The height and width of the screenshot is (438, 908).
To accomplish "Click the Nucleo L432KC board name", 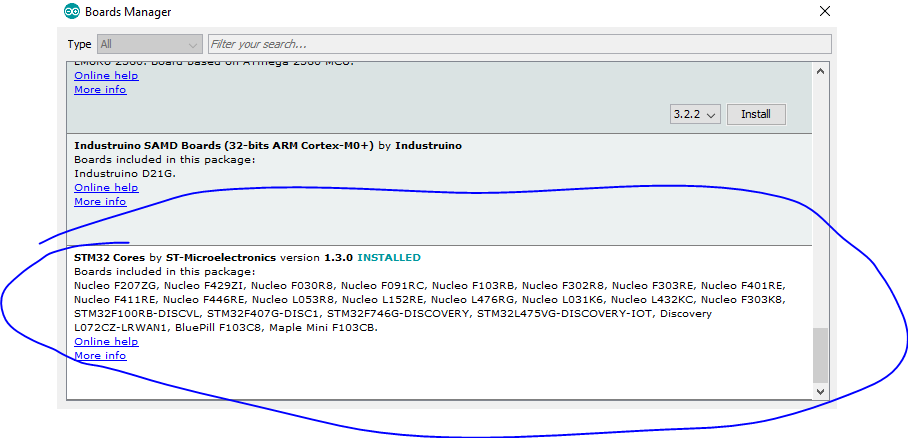I will 654,300.
